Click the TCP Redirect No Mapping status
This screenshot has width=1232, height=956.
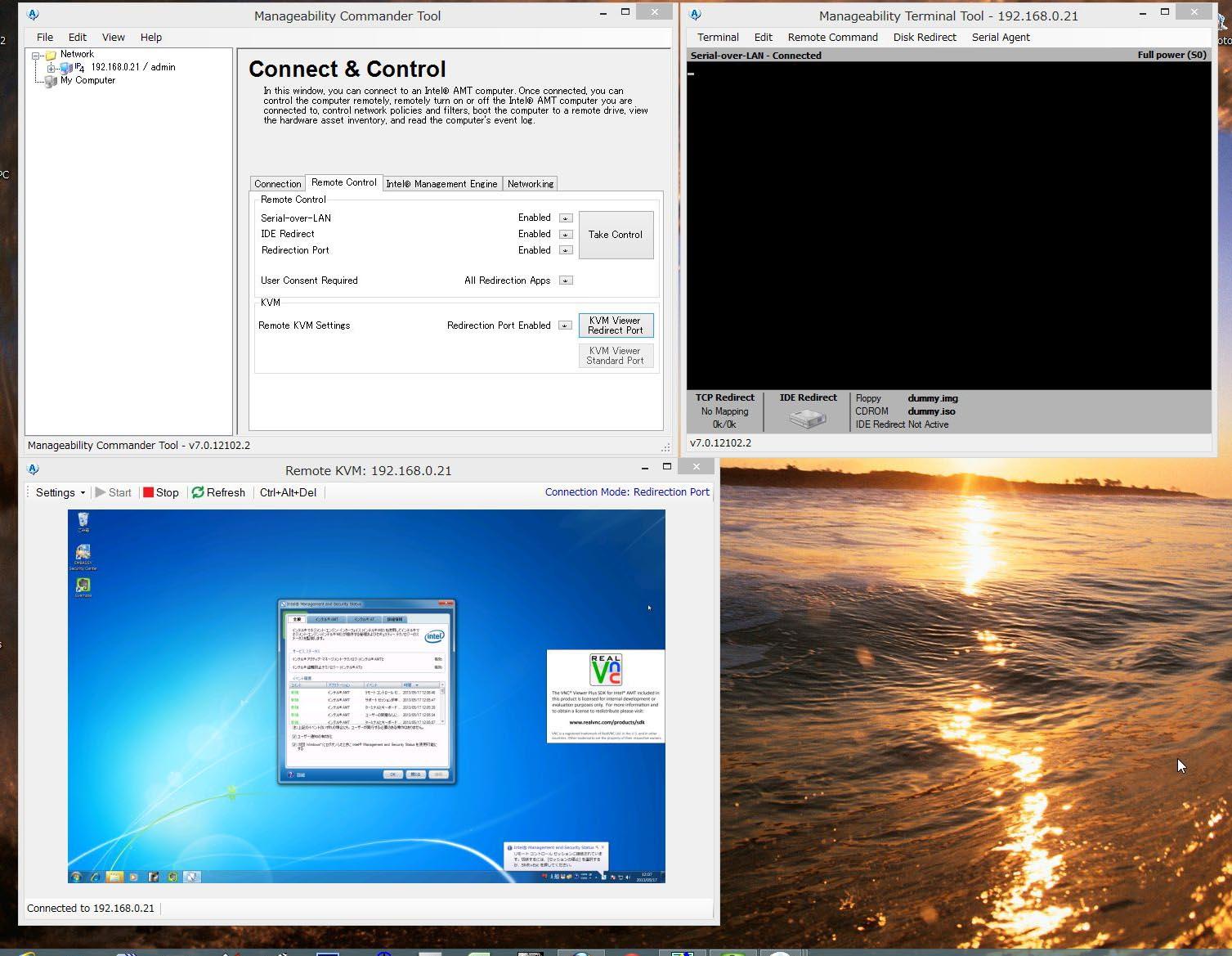(x=724, y=411)
